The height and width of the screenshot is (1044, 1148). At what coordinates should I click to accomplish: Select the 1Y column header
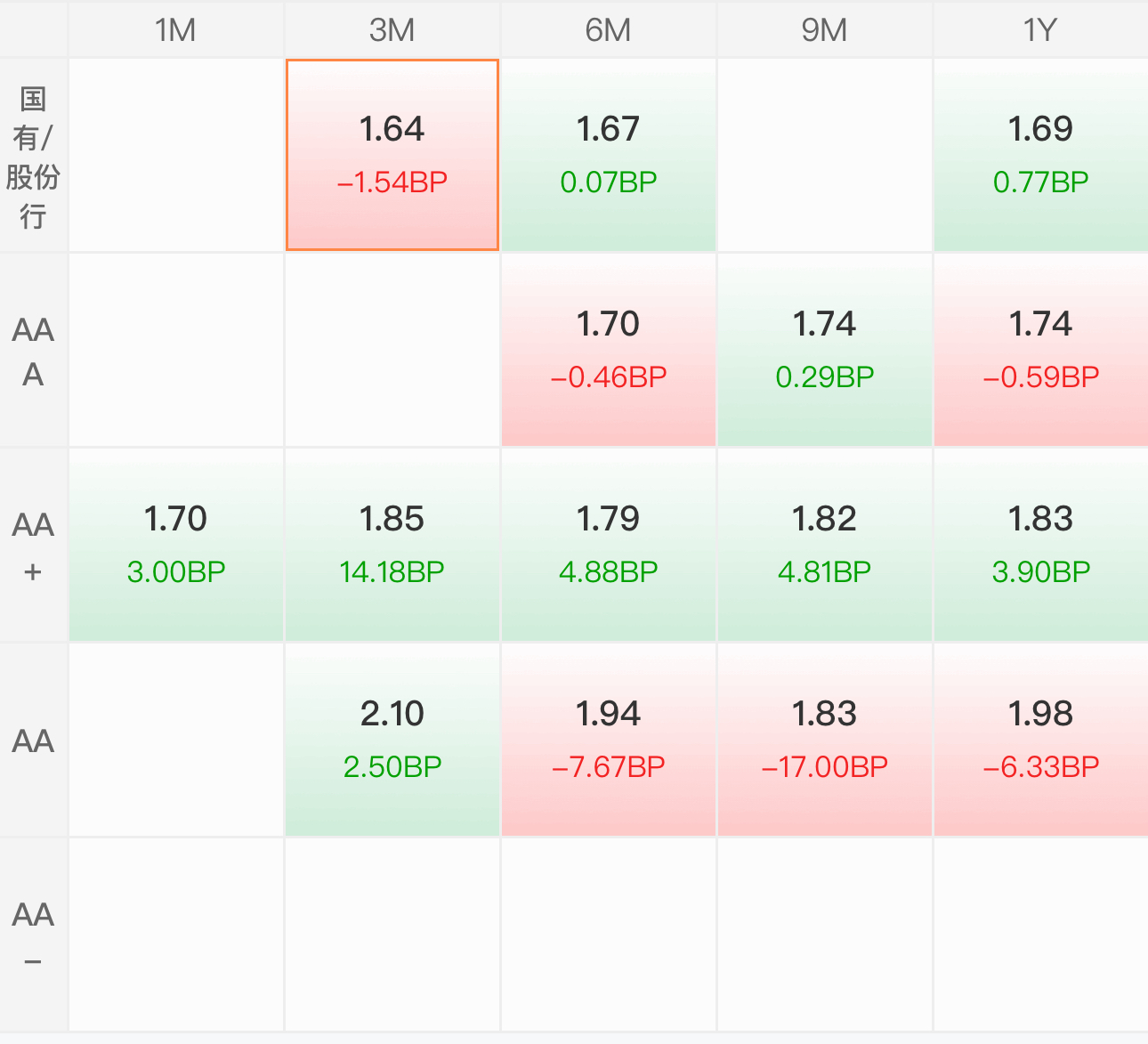tap(1040, 29)
